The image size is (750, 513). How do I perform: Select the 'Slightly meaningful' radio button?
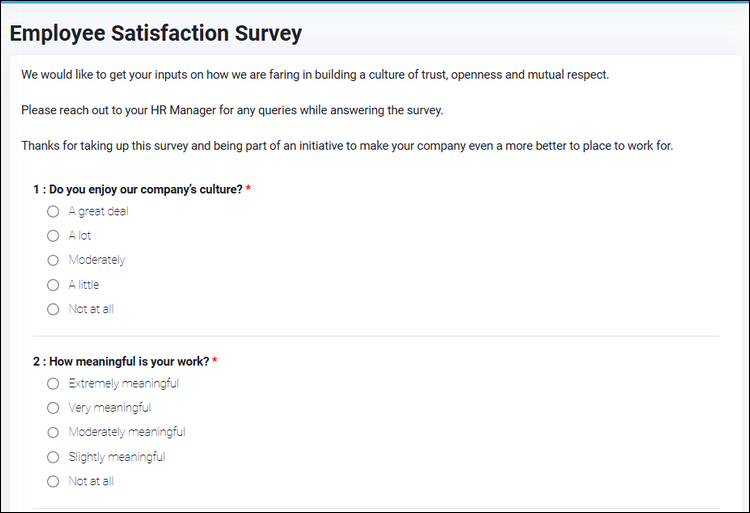pos(53,457)
